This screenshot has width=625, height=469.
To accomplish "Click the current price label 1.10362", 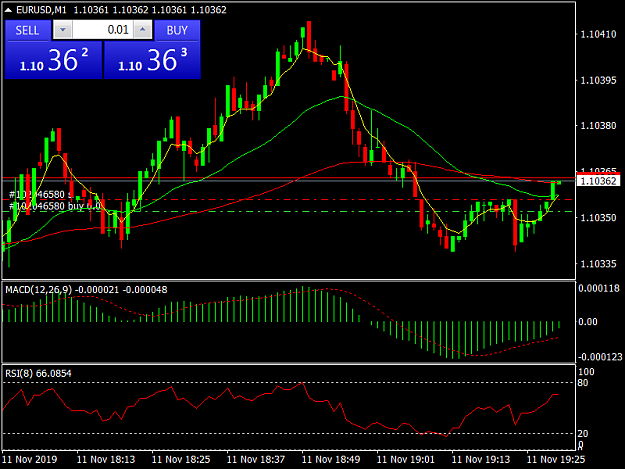I will 598,181.
